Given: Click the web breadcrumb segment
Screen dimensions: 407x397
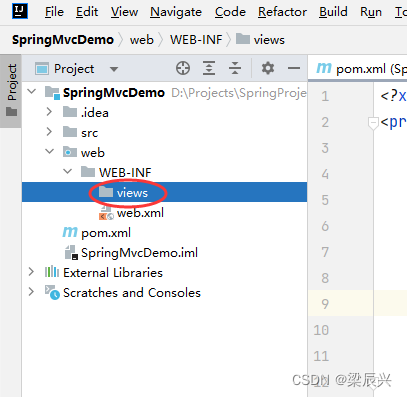Looking at the screenshot, I should point(142,40).
